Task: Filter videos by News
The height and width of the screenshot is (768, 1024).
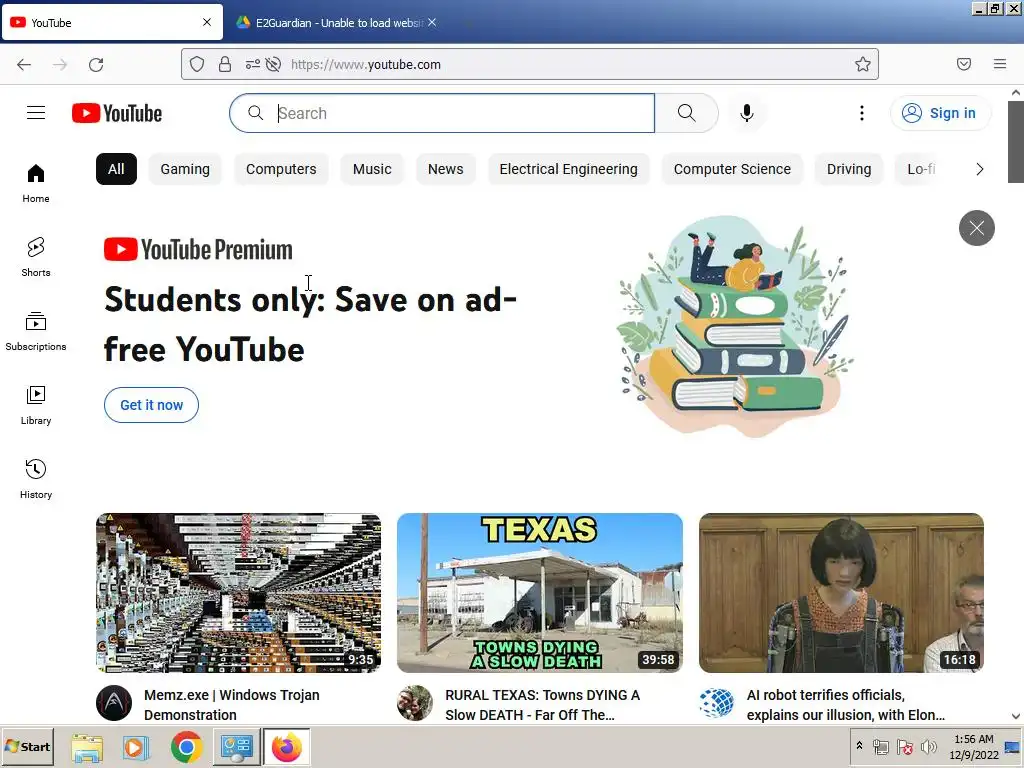Action: 445,169
